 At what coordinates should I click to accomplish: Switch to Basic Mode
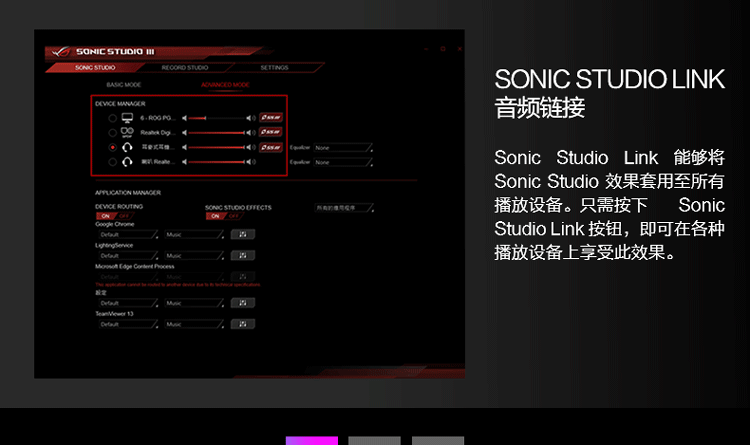(x=123, y=85)
